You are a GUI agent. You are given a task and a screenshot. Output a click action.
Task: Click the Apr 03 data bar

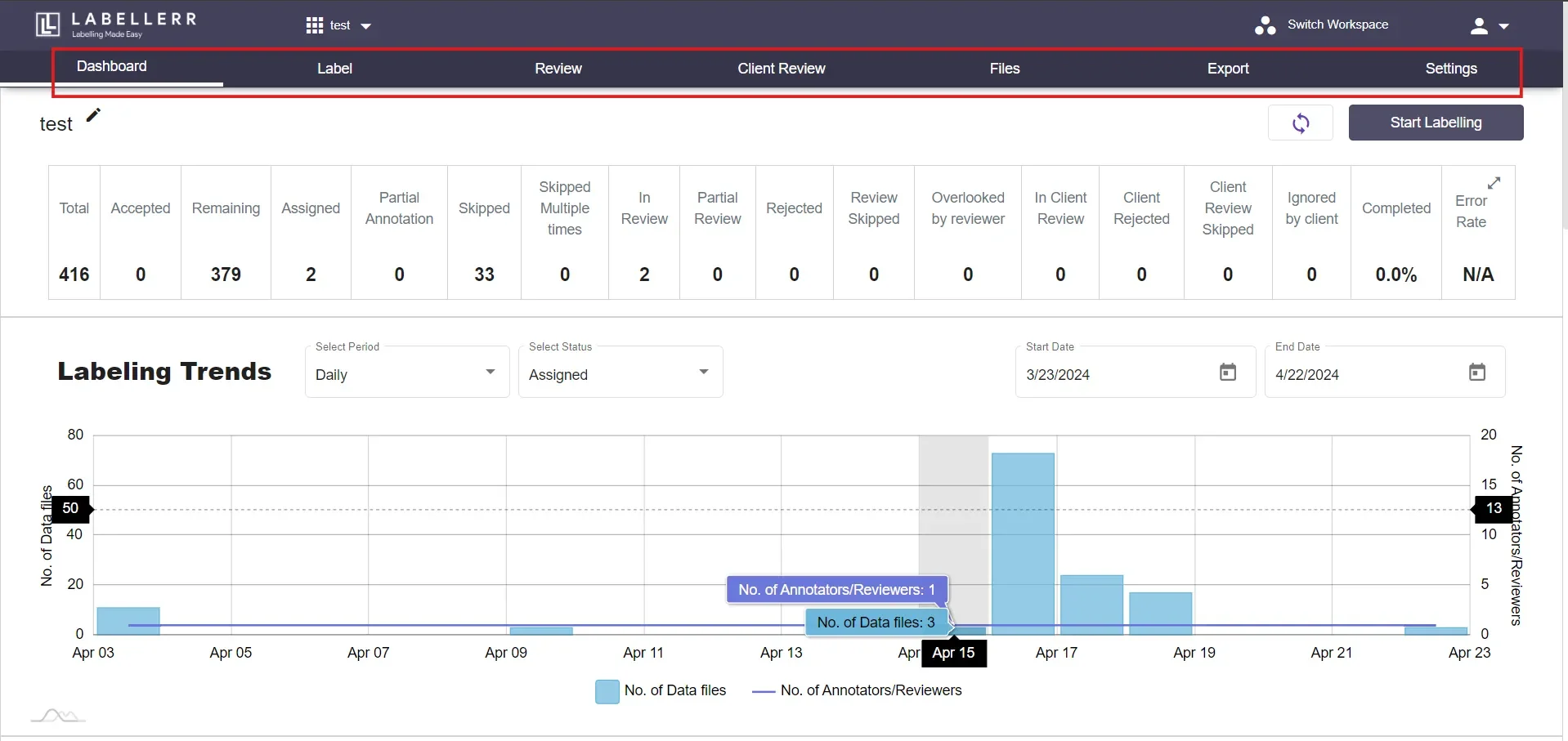point(128,621)
